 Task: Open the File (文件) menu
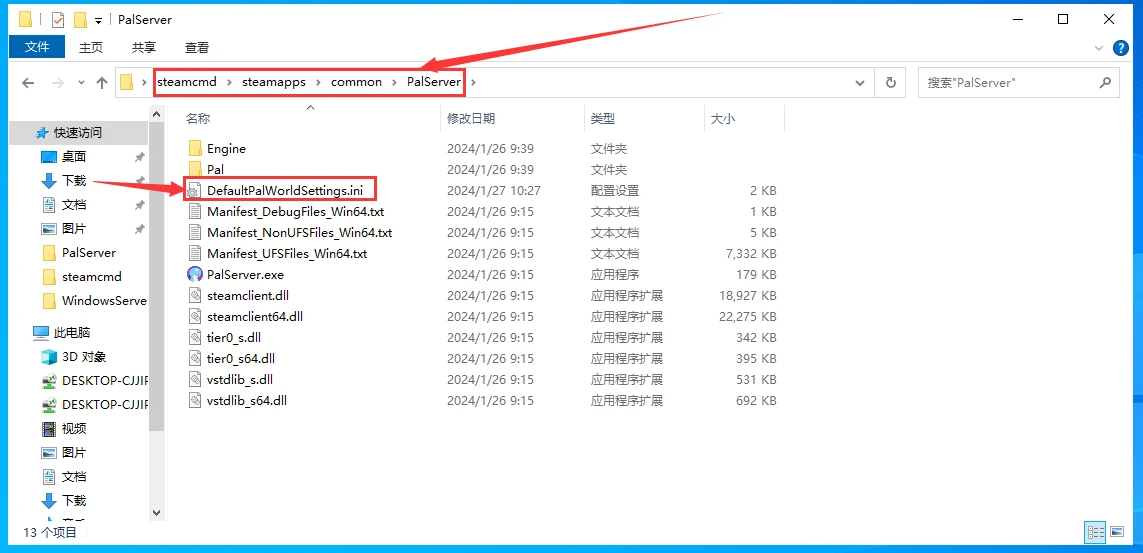pos(36,47)
